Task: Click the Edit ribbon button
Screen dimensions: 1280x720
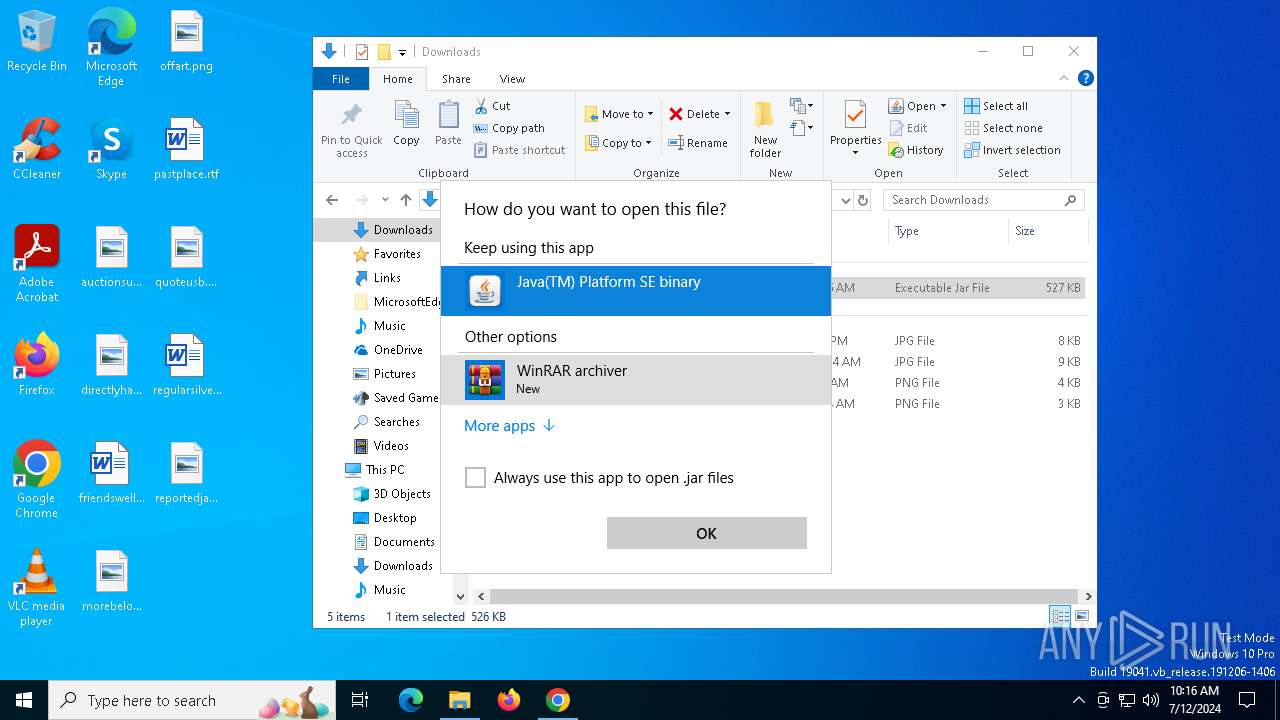Action: 908,128
